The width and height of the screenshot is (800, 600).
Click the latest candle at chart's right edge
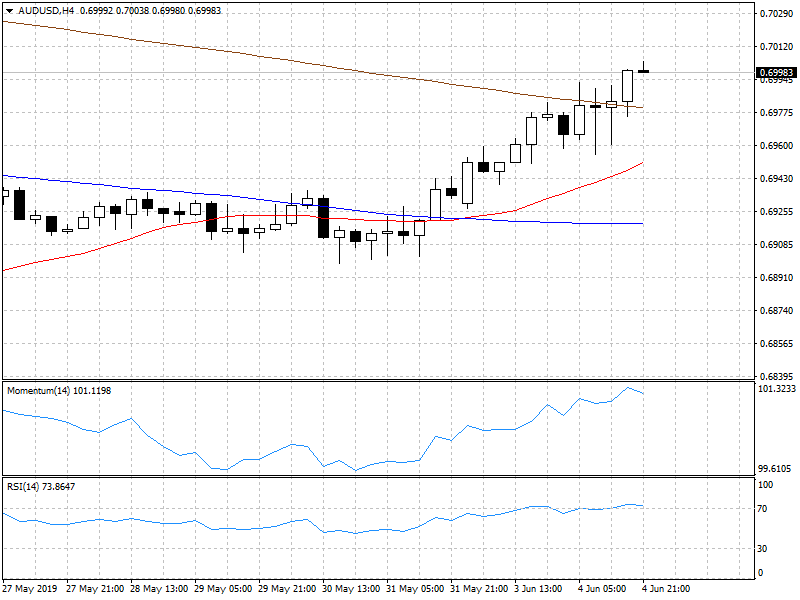pos(644,71)
